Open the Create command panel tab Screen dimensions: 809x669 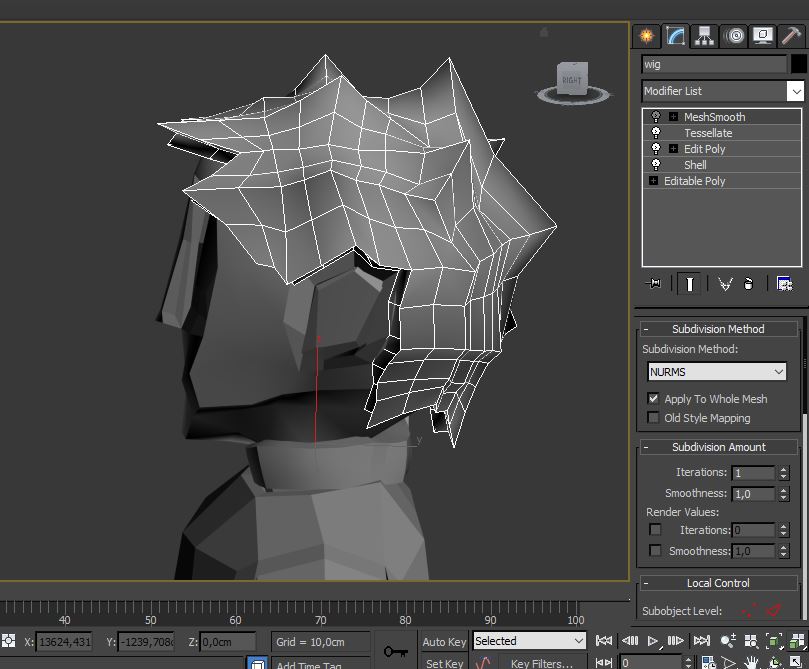tap(647, 36)
